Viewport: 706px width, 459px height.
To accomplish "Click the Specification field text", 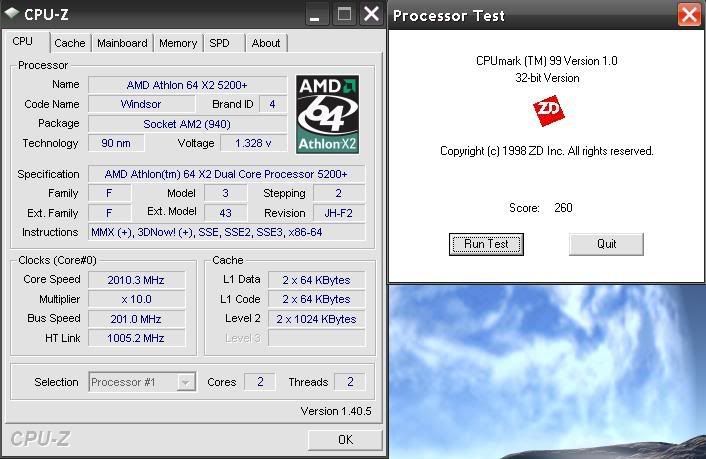I will (x=226, y=174).
